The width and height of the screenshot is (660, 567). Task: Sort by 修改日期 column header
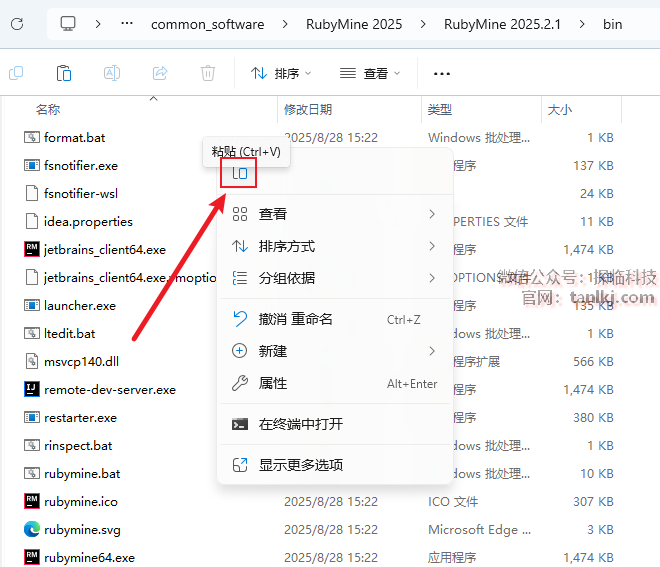tap(308, 109)
